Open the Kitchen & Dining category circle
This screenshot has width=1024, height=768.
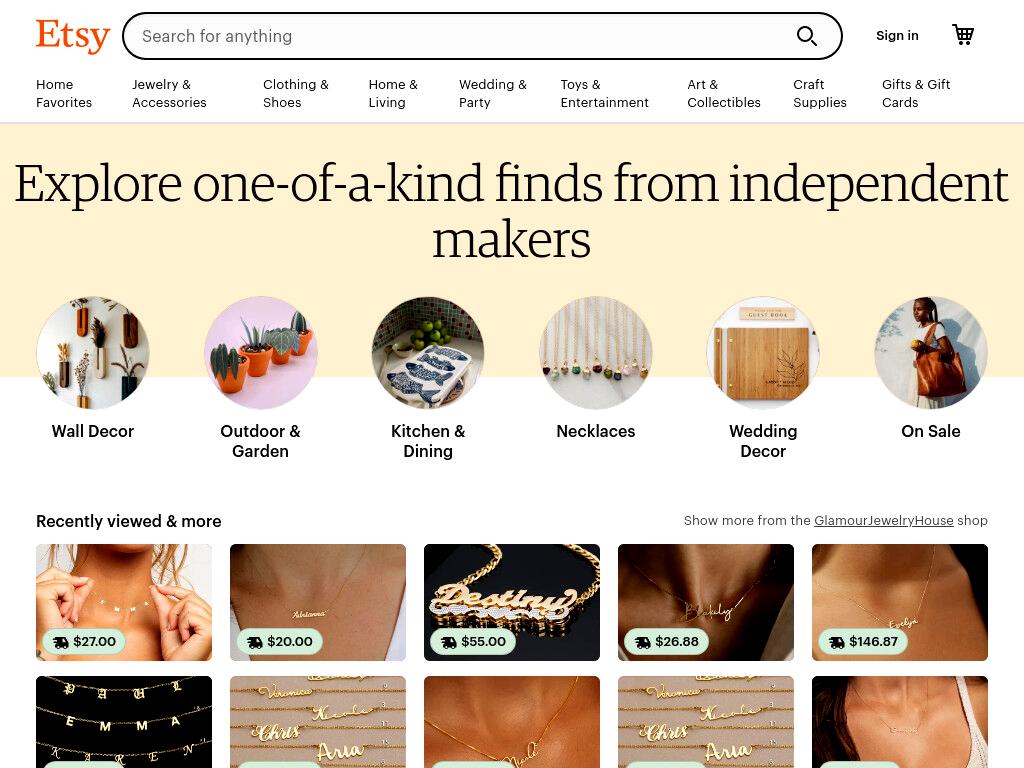click(x=428, y=353)
